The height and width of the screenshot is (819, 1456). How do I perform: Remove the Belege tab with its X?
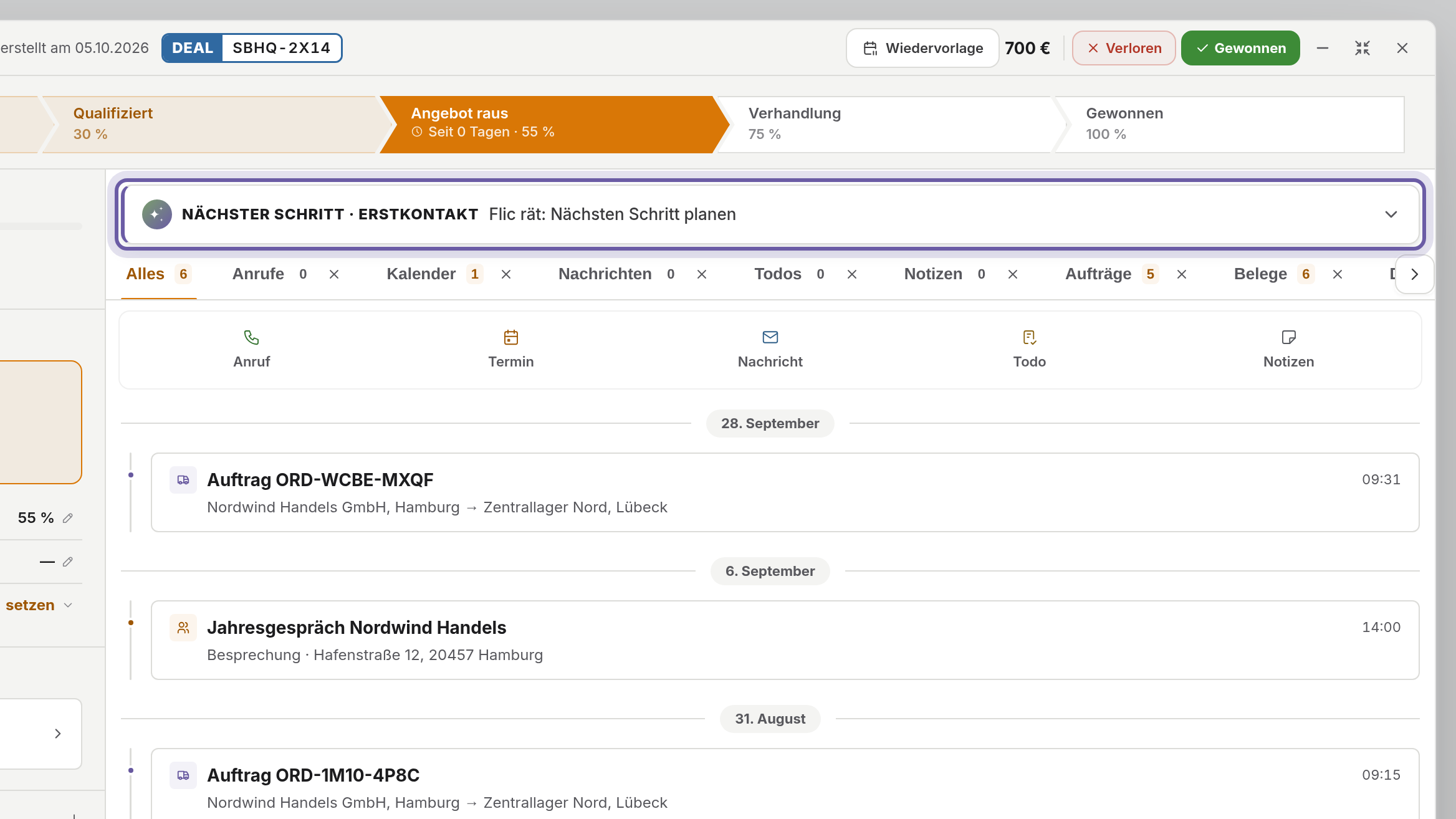pos(1338,274)
